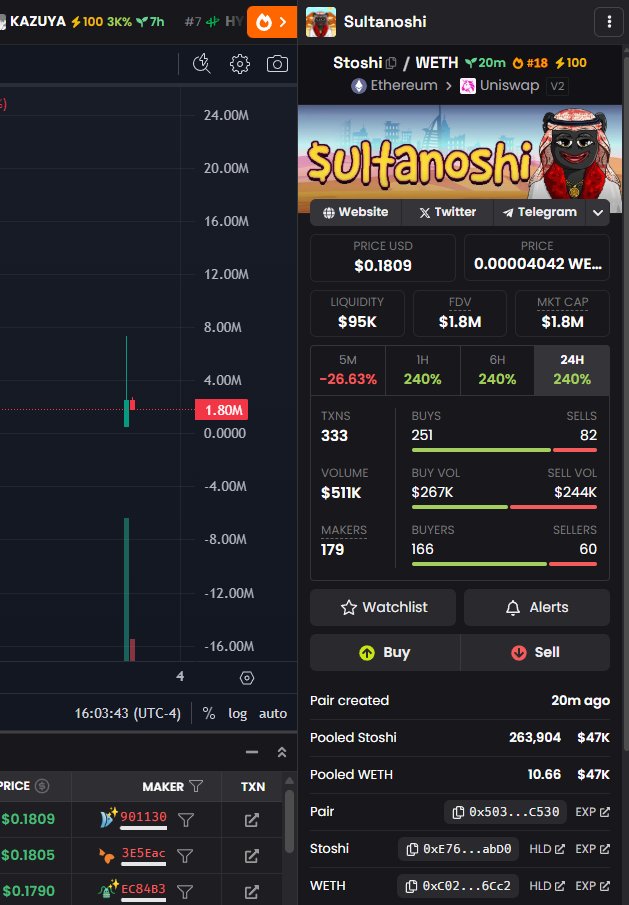
Task: Select the 6H timeframe tab
Action: click(x=497, y=370)
